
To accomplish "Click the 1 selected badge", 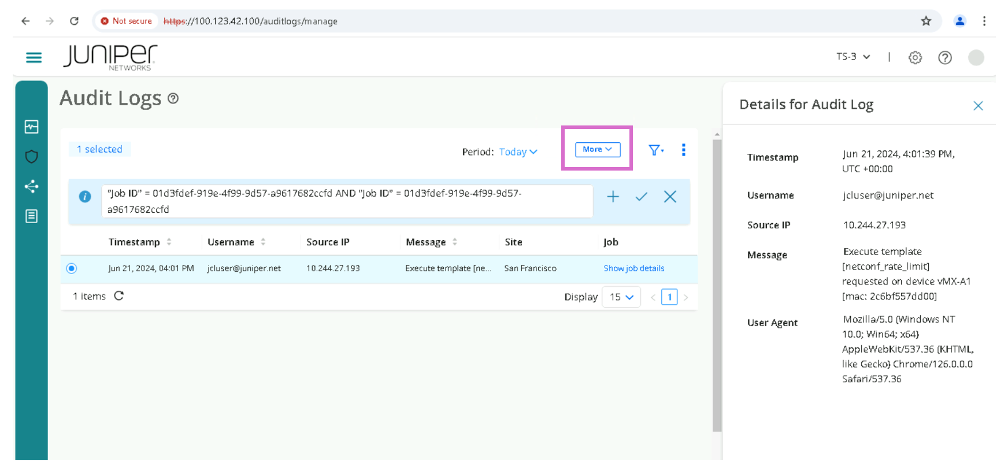I will click(x=100, y=149).
